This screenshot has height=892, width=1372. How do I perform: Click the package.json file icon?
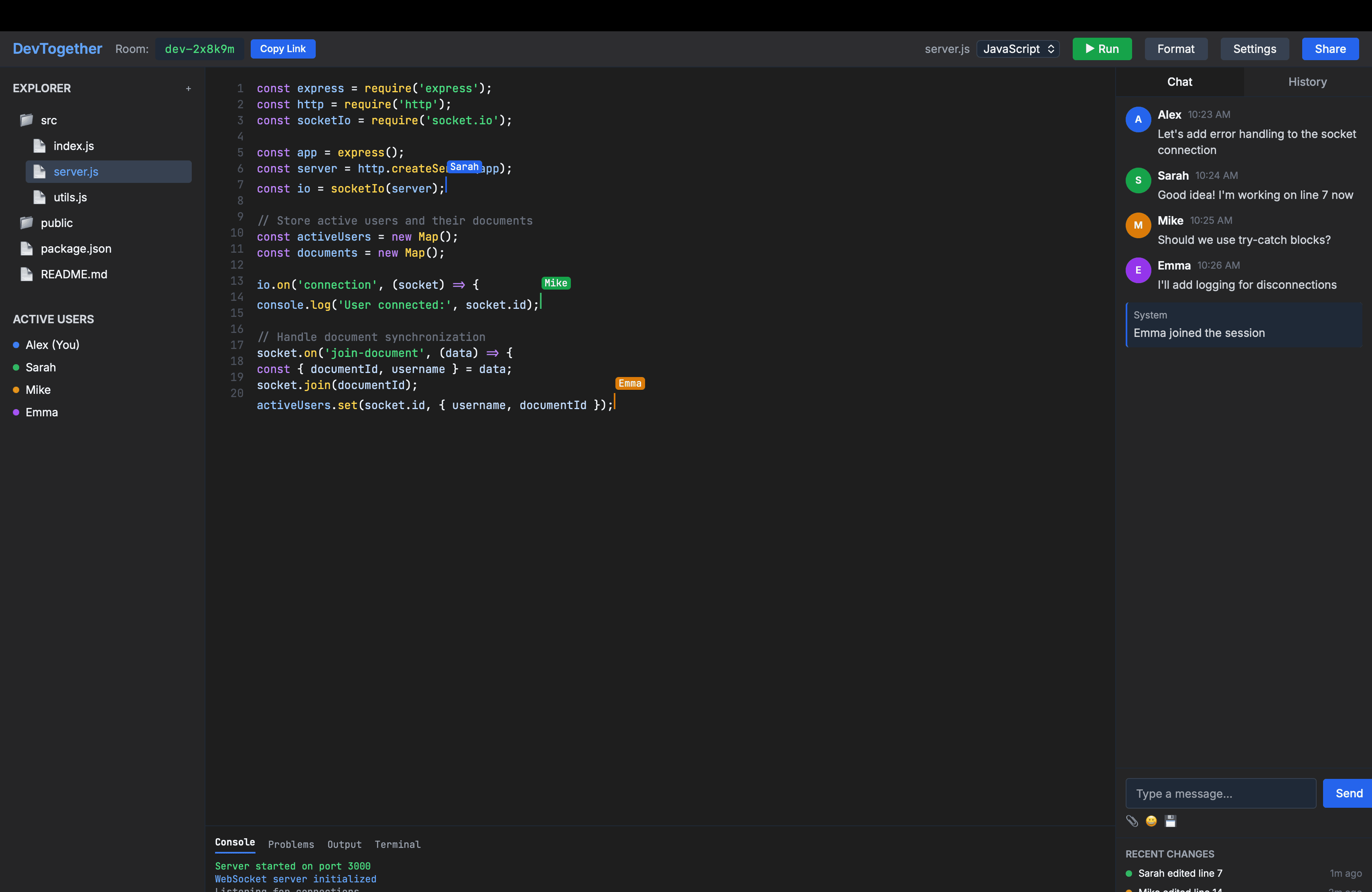click(x=26, y=248)
